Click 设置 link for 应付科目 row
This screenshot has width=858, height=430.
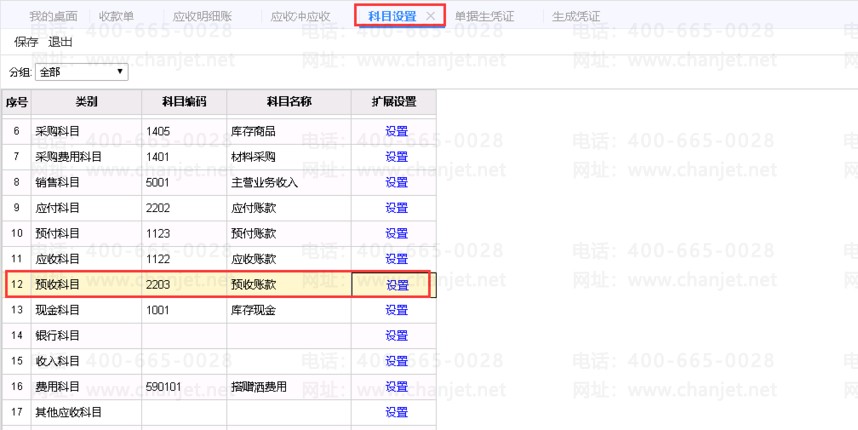pyautogui.click(x=397, y=208)
